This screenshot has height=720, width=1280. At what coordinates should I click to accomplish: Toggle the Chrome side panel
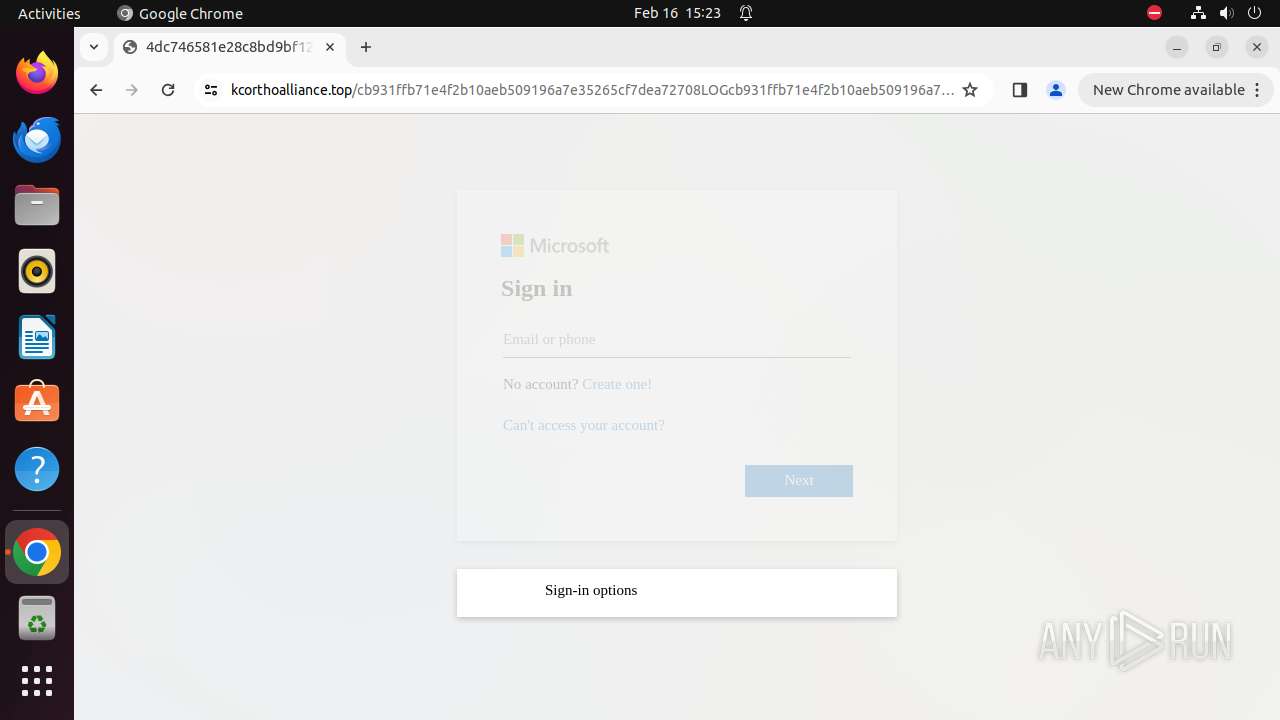click(x=1019, y=90)
